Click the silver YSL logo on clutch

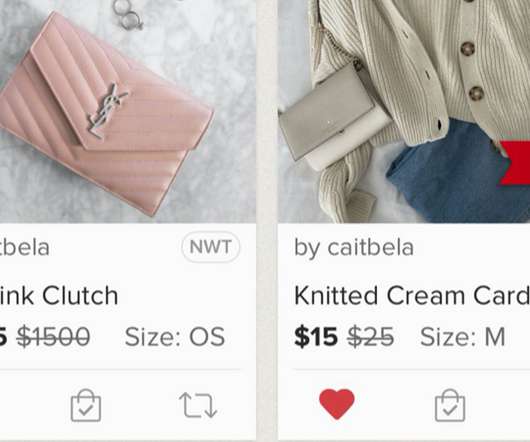(107, 111)
